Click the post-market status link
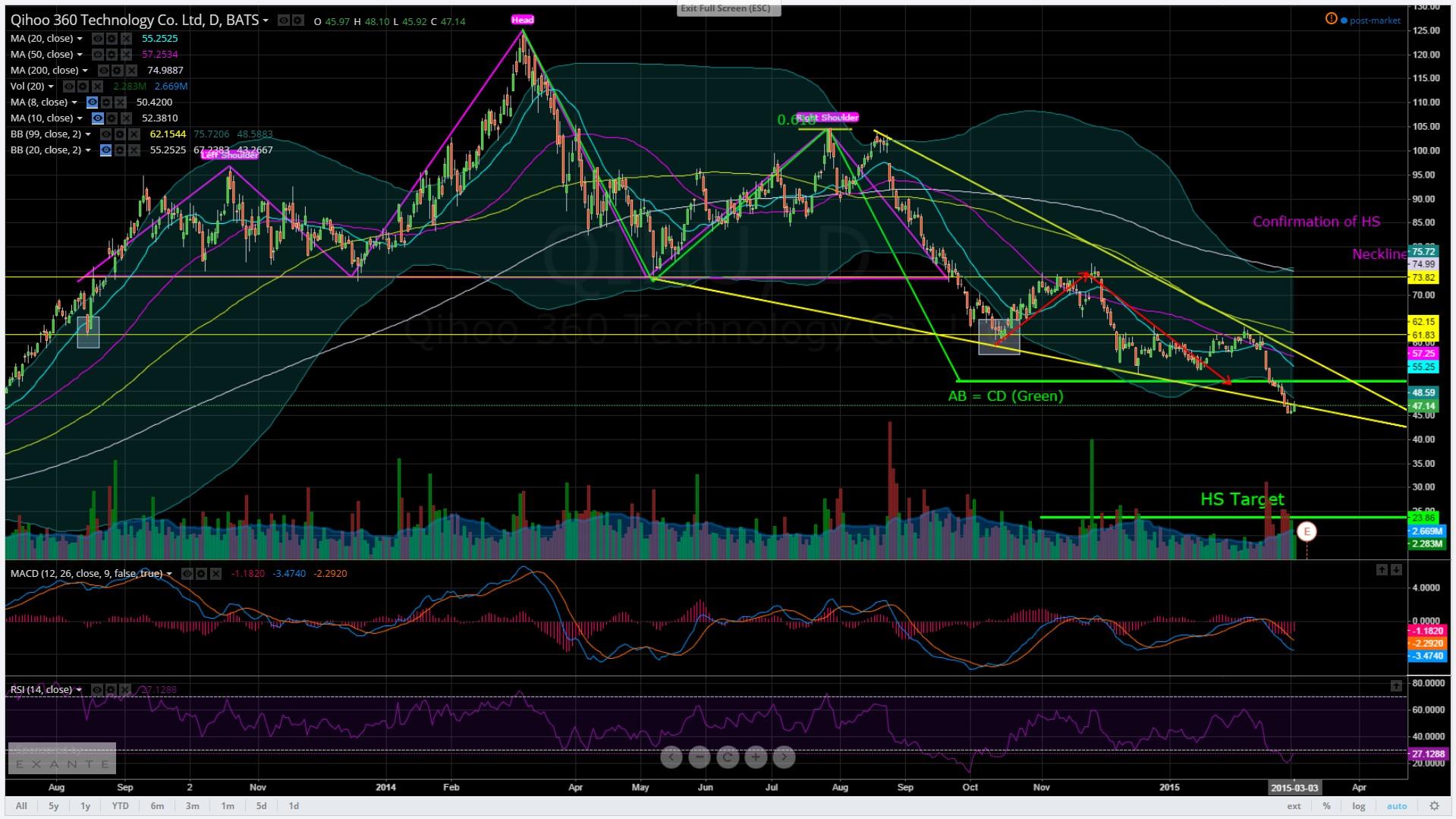This screenshot has width=1456, height=819. coord(1375,20)
